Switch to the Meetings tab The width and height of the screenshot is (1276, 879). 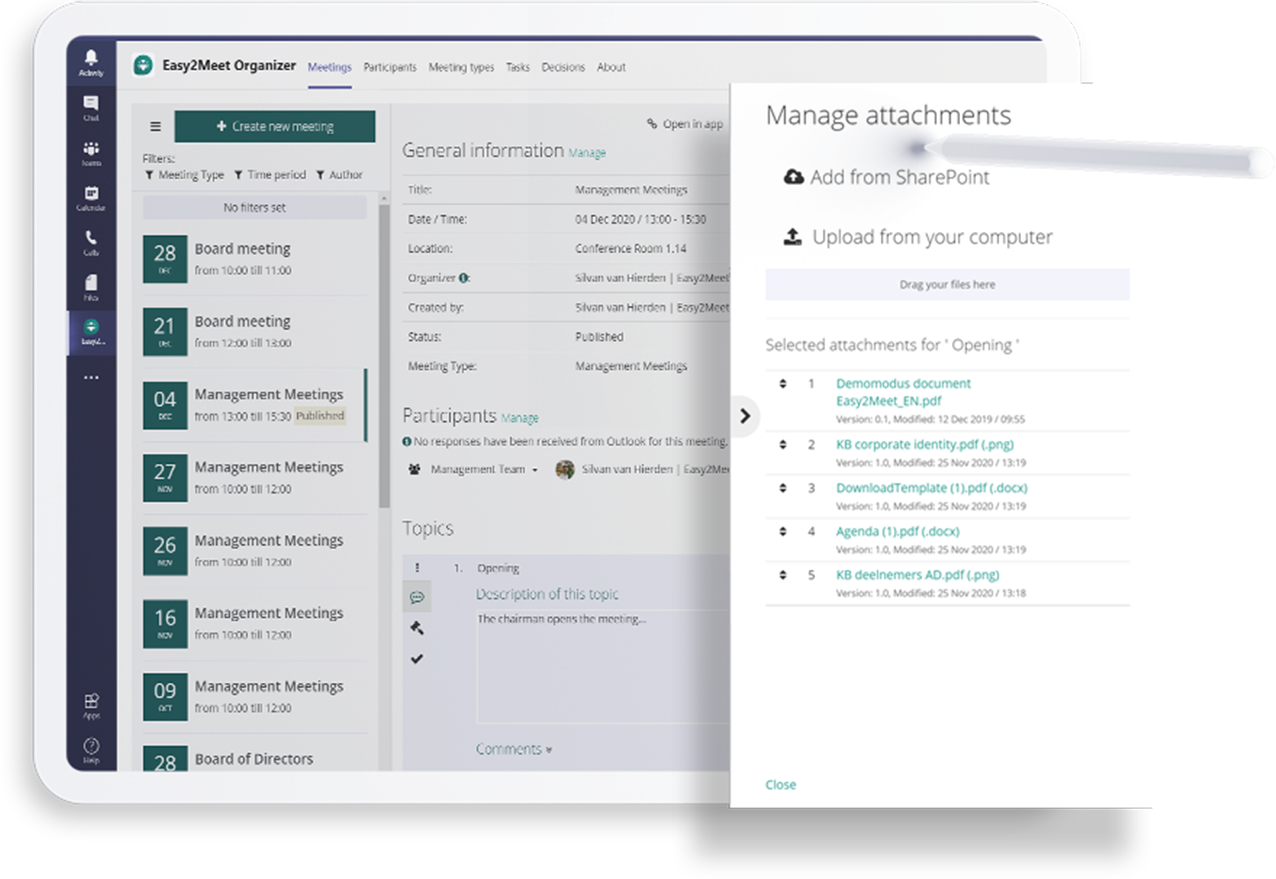330,68
